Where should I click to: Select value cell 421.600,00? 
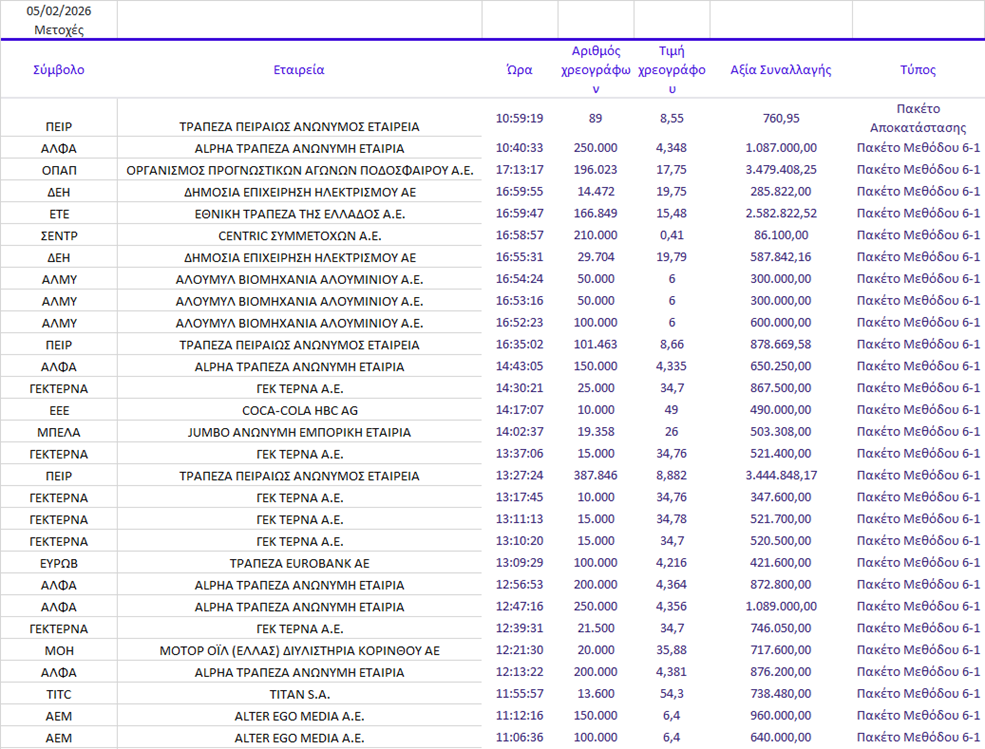781,563
